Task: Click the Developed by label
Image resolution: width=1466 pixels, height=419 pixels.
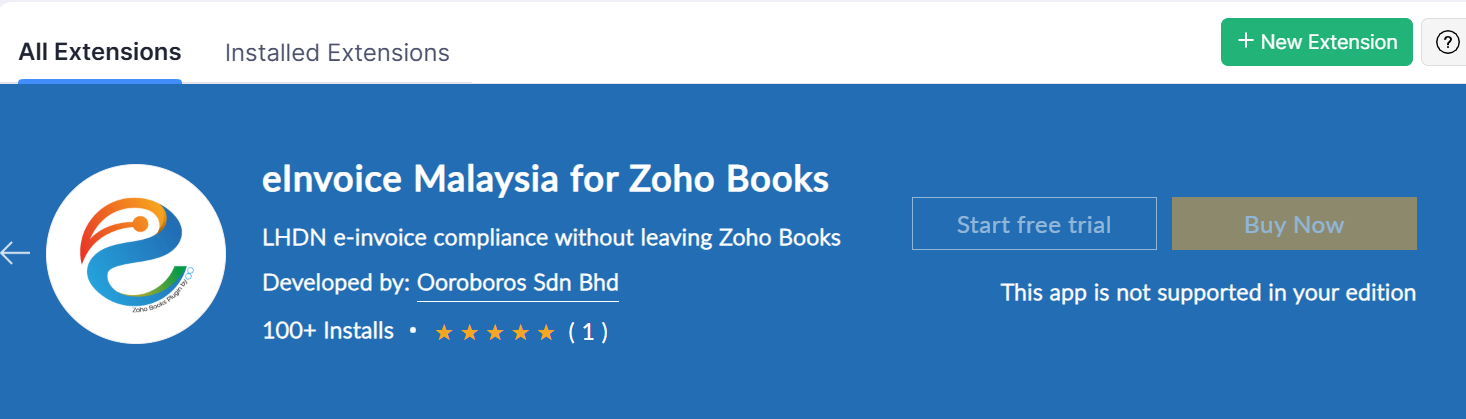Action: point(334,282)
